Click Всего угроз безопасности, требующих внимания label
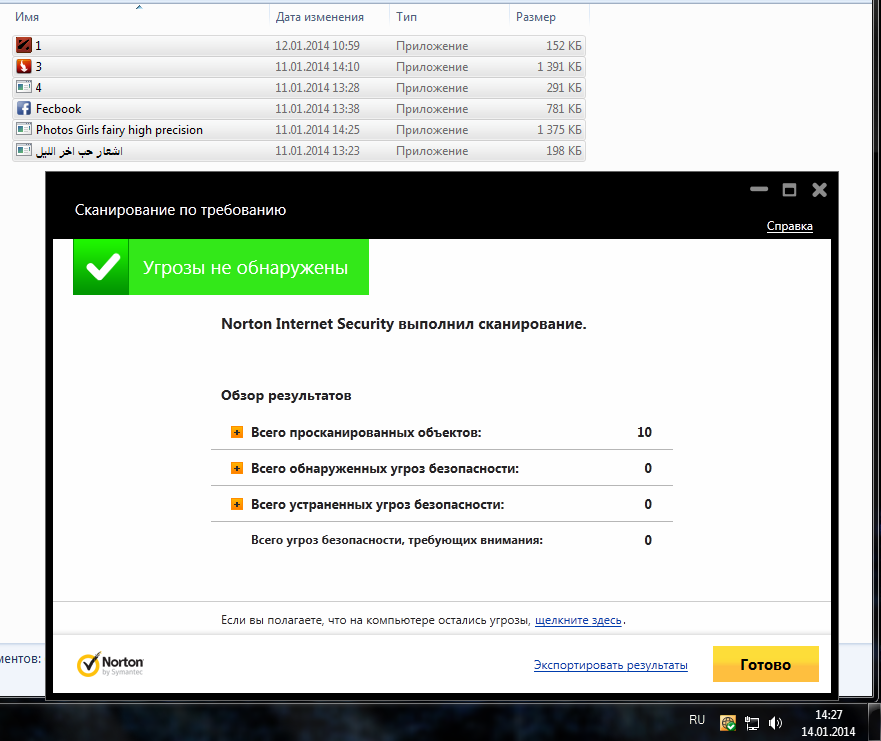This screenshot has width=881, height=741. pyautogui.click(x=397, y=540)
